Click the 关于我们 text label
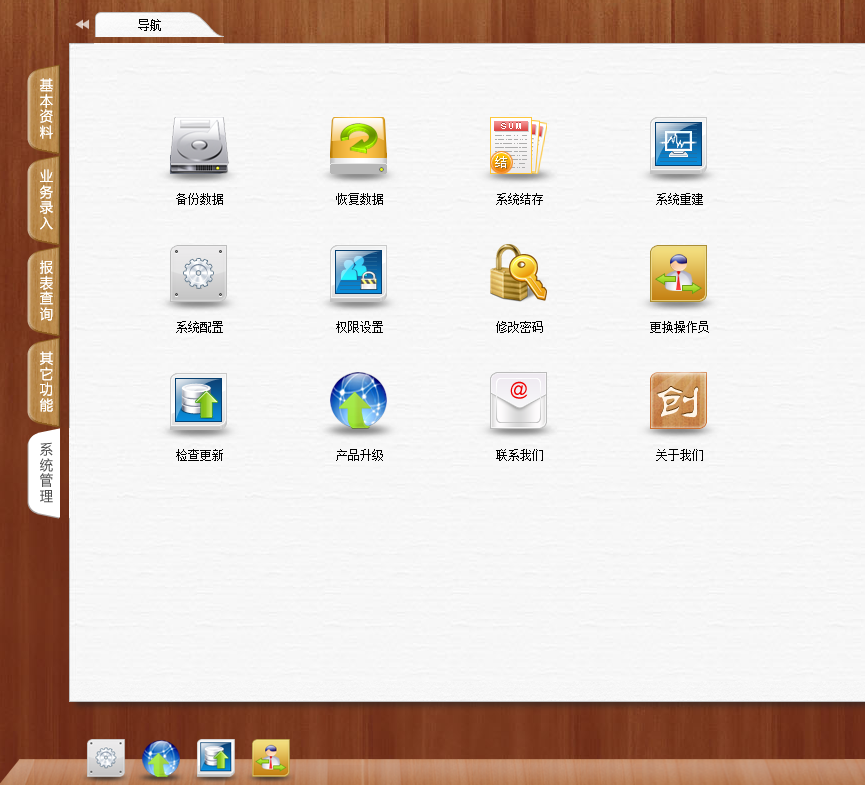The image size is (865, 785). coord(679,455)
